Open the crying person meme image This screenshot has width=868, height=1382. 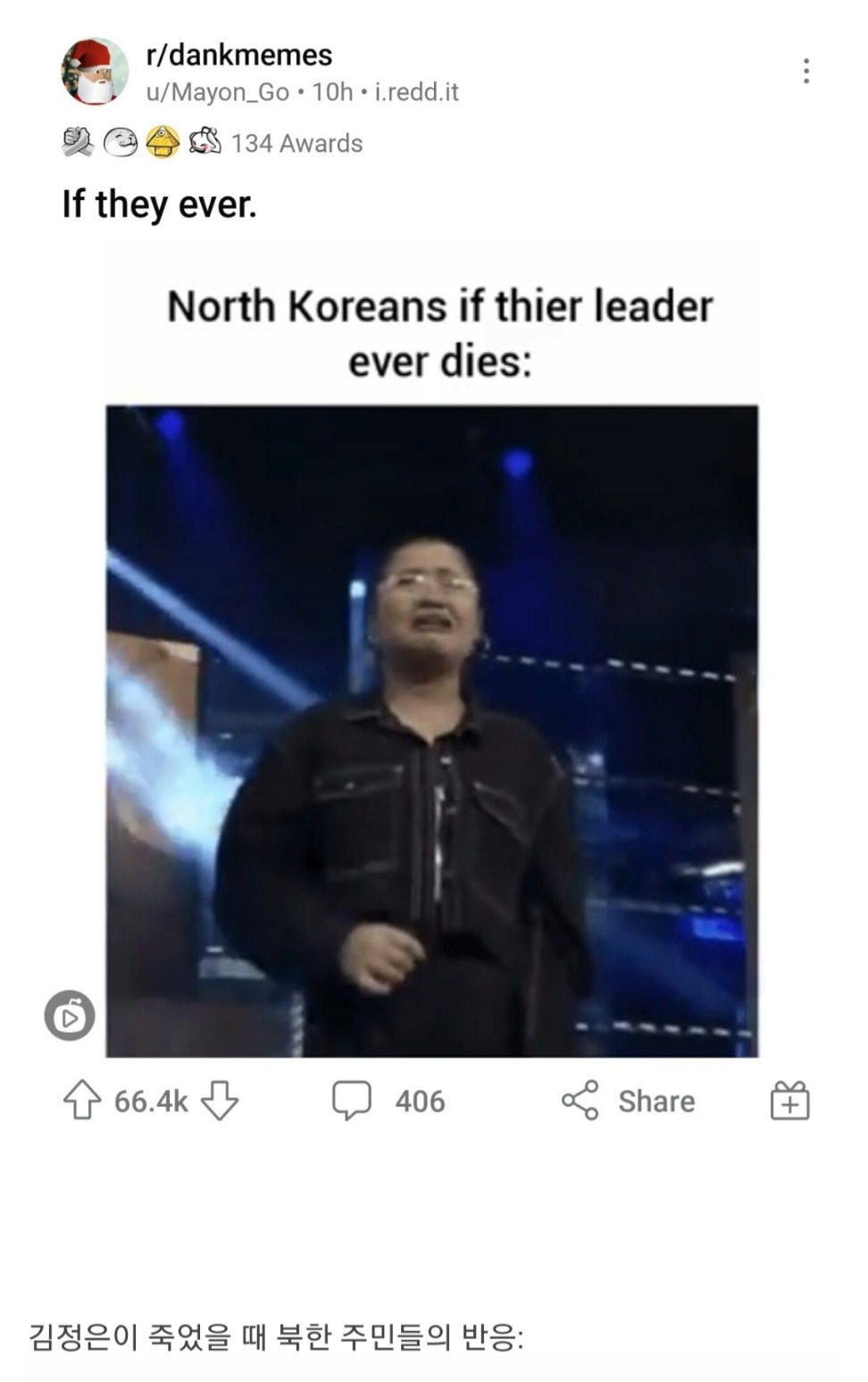coord(432,731)
